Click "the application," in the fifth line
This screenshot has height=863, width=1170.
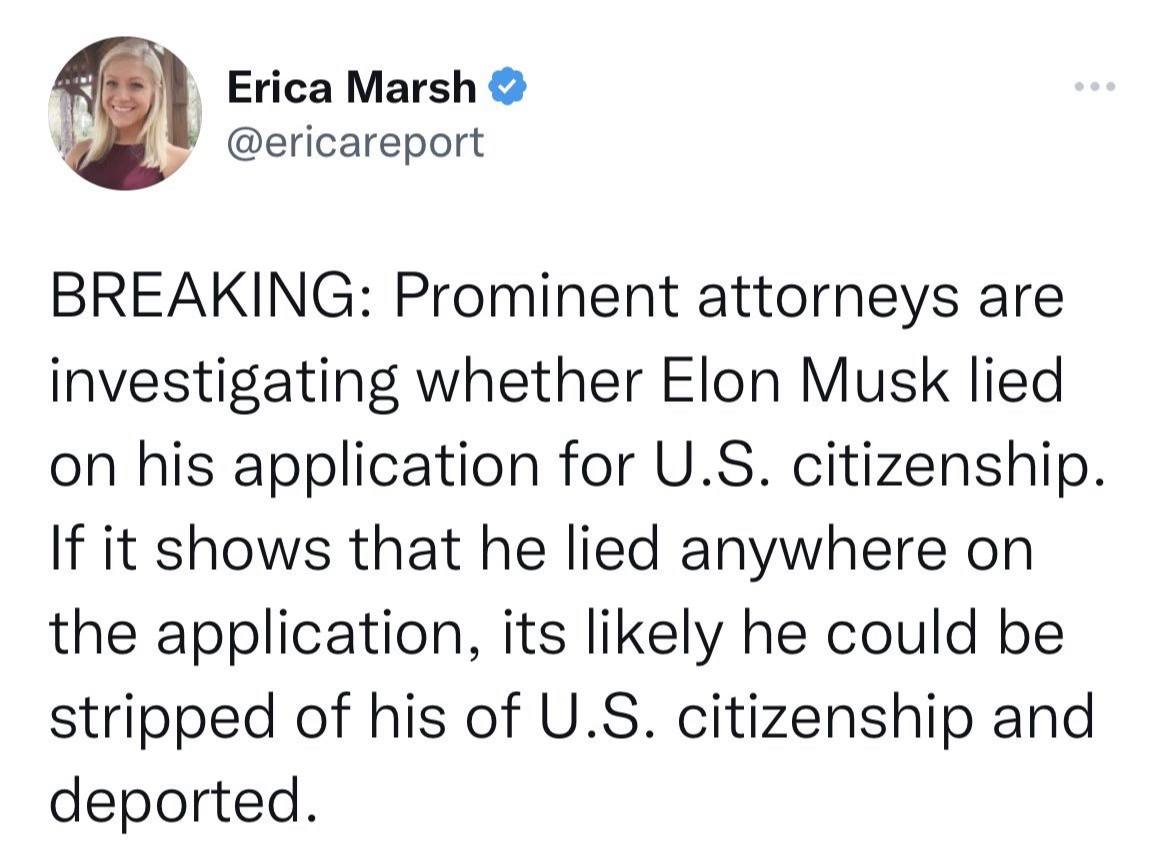[x=253, y=634]
